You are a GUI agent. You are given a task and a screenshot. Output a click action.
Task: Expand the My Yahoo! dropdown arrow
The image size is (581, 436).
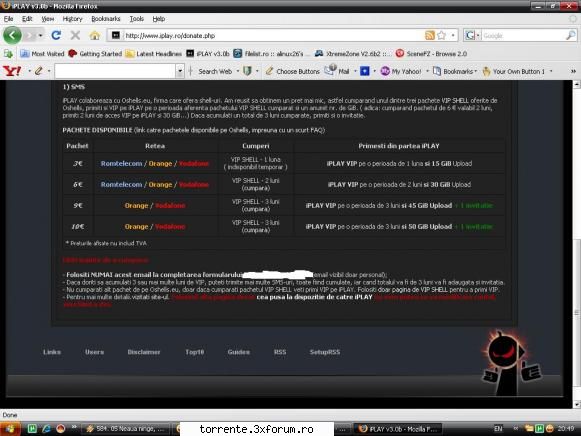click(x=427, y=71)
